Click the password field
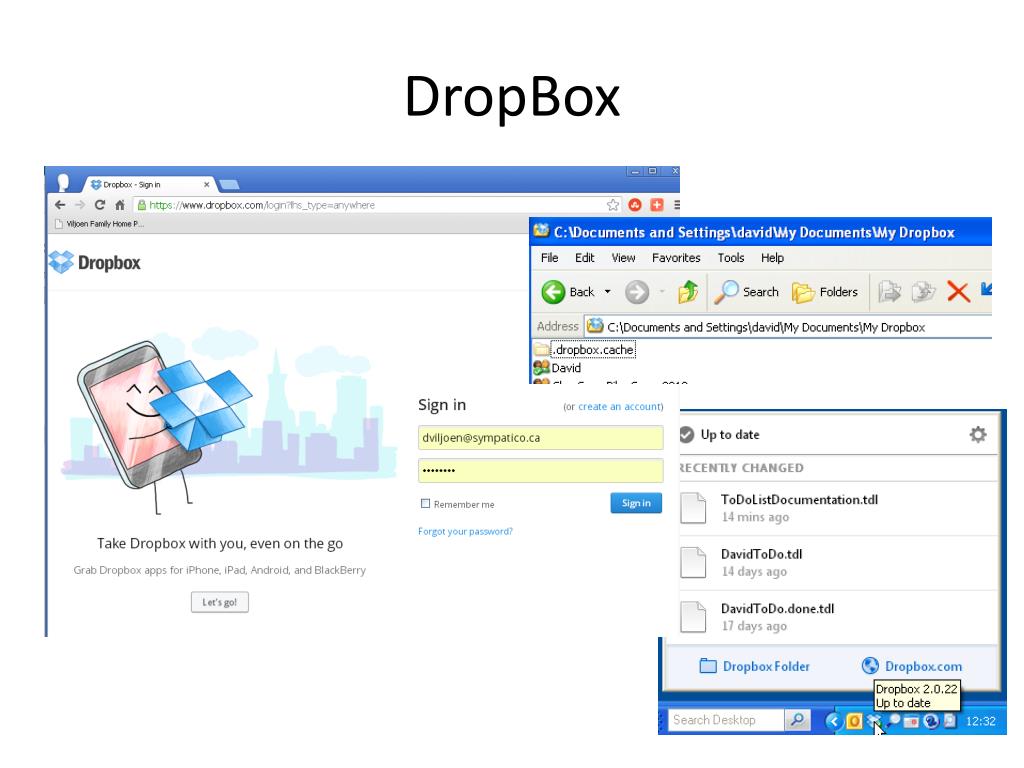This screenshot has height=768, width=1024. [541, 470]
